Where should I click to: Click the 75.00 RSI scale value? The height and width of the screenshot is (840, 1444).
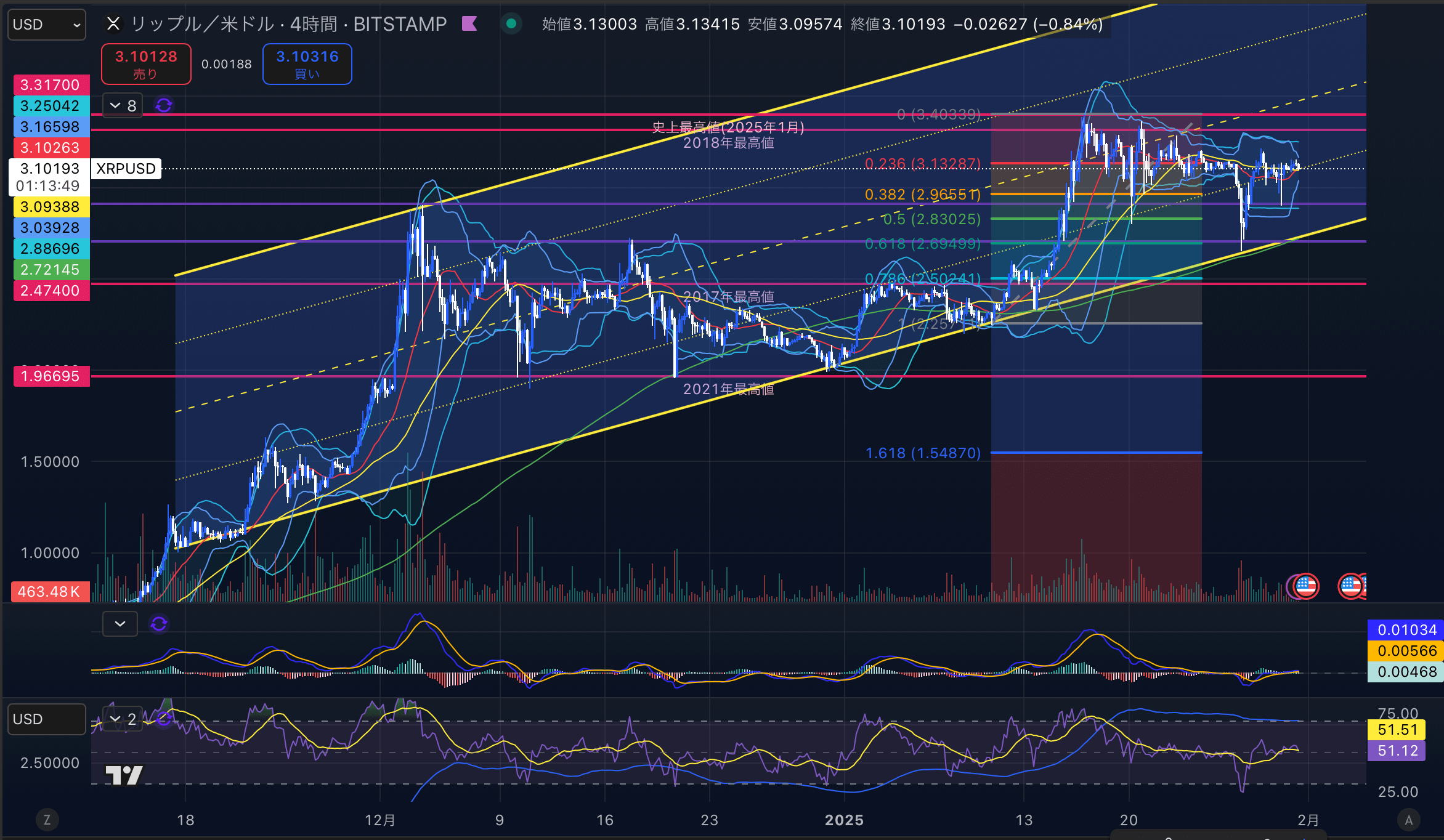click(x=1398, y=713)
